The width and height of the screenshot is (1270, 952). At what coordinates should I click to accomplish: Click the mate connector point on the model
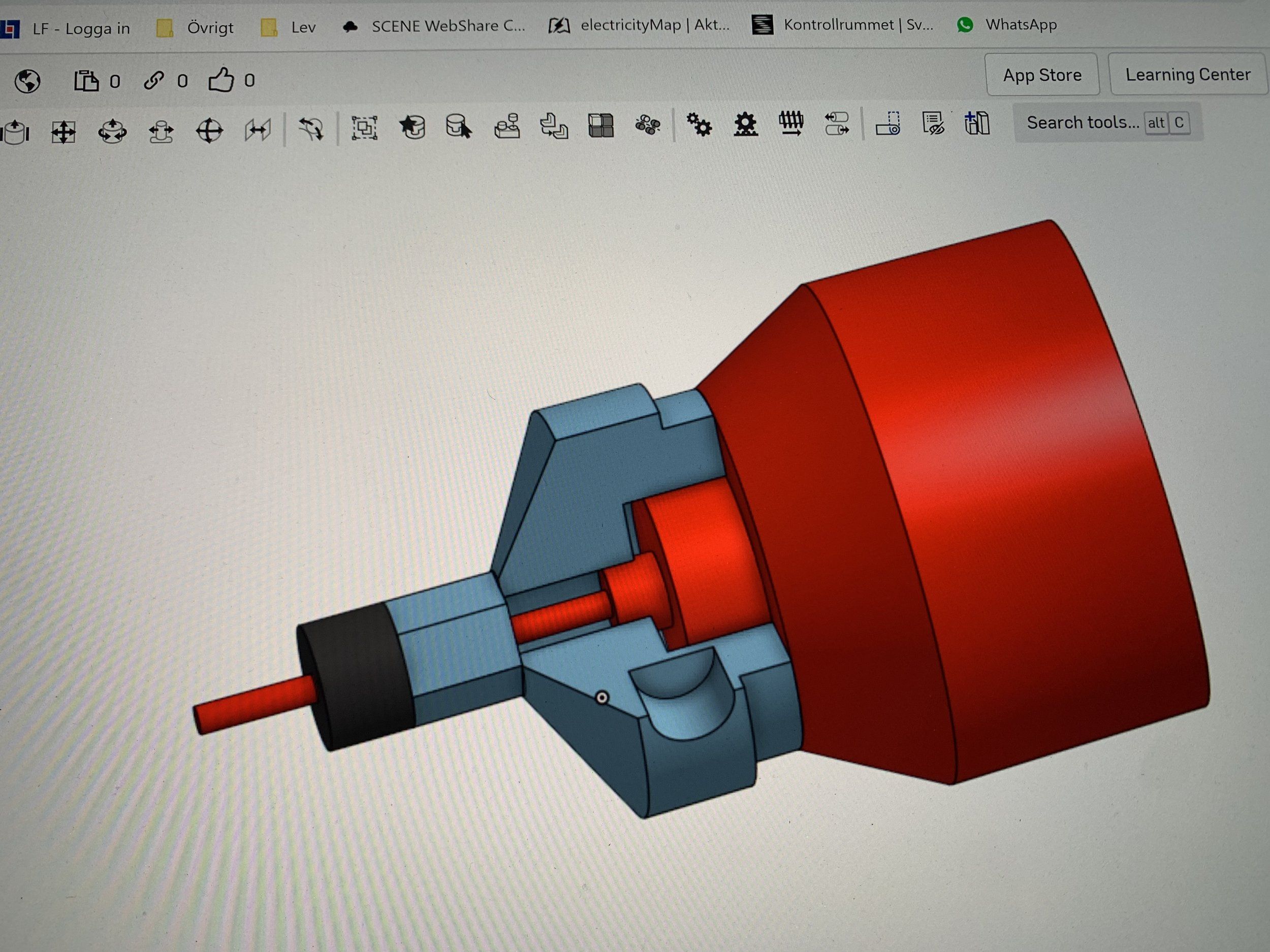coord(601,698)
